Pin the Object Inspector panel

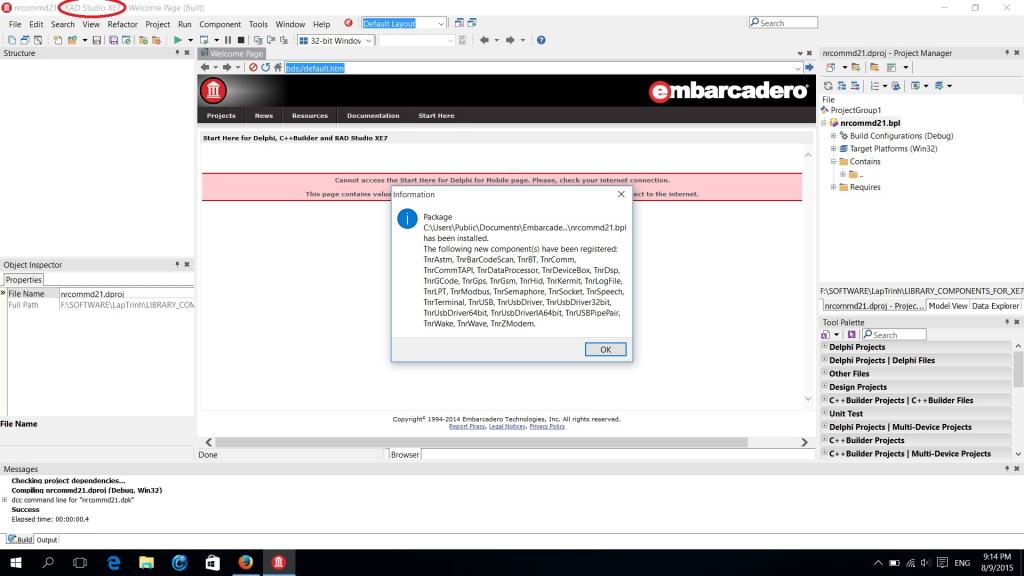[x=177, y=264]
